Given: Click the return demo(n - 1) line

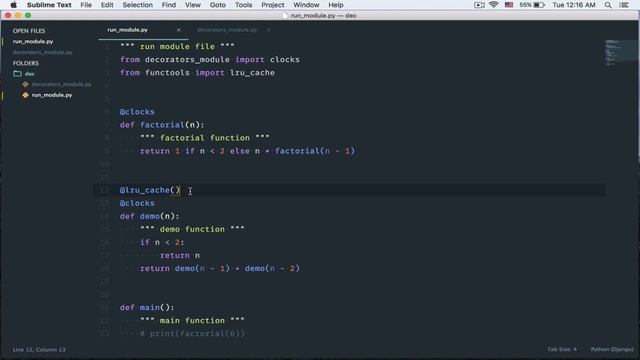Looking at the screenshot, I should point(220,269).
